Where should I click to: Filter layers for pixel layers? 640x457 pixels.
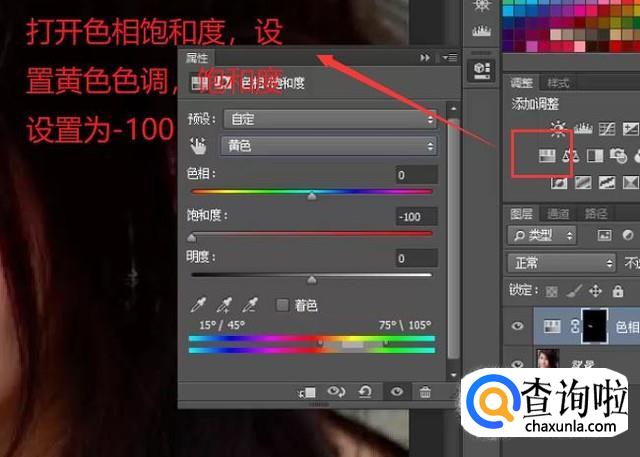click(x=604, y=235)
